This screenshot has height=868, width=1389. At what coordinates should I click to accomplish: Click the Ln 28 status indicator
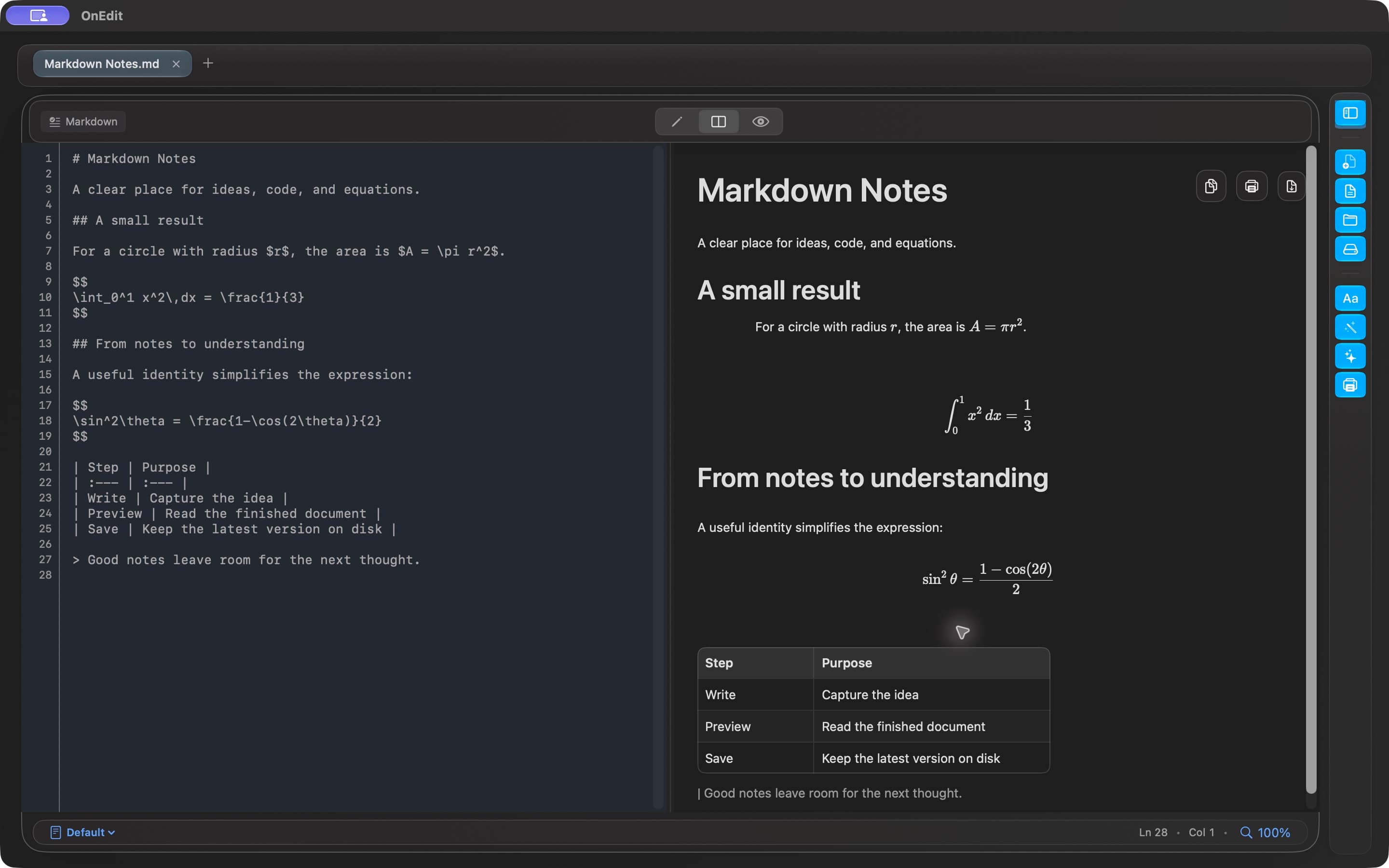(1153, 832)
